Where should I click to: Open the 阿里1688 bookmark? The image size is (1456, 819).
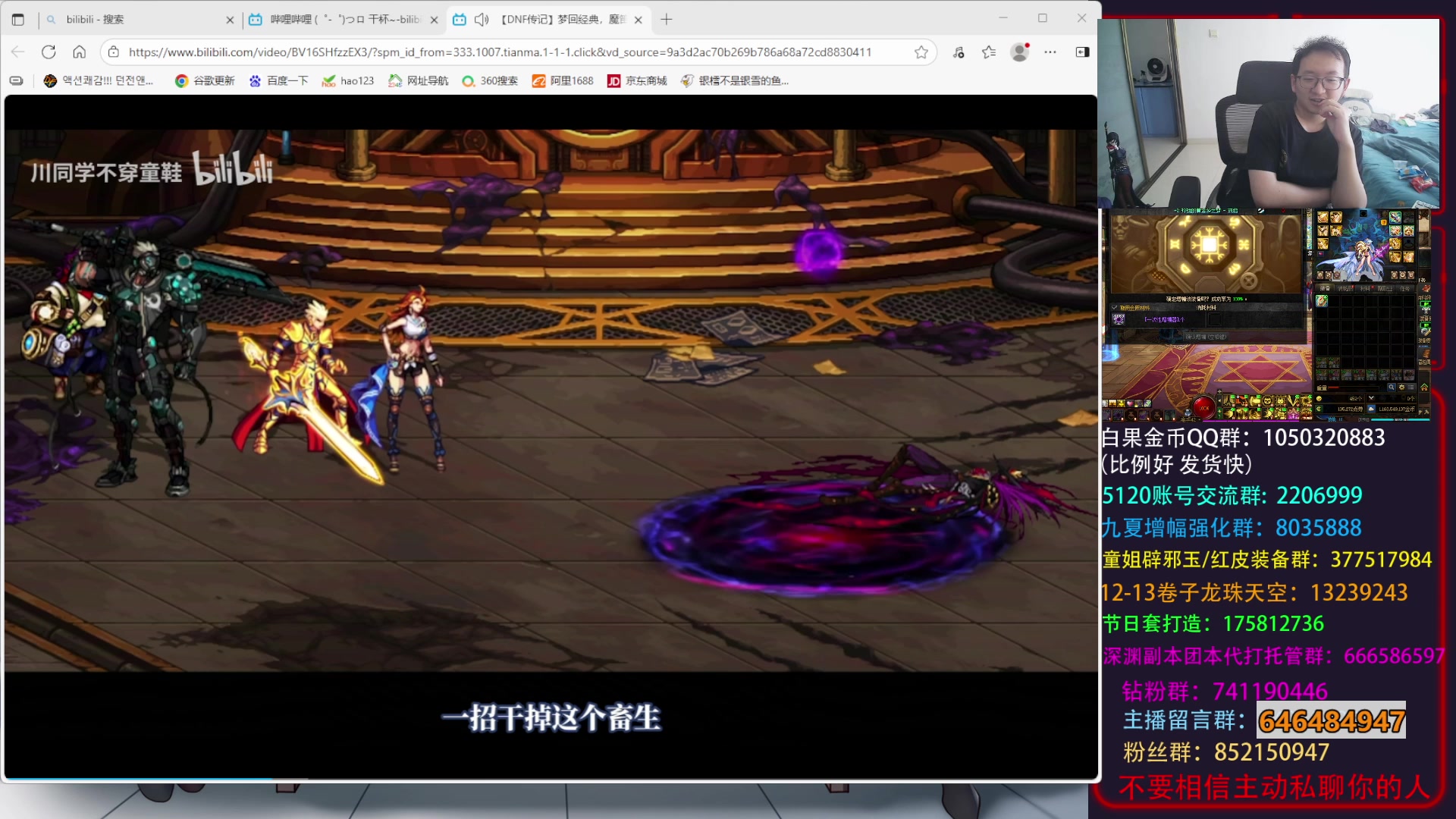pos(563,80)
